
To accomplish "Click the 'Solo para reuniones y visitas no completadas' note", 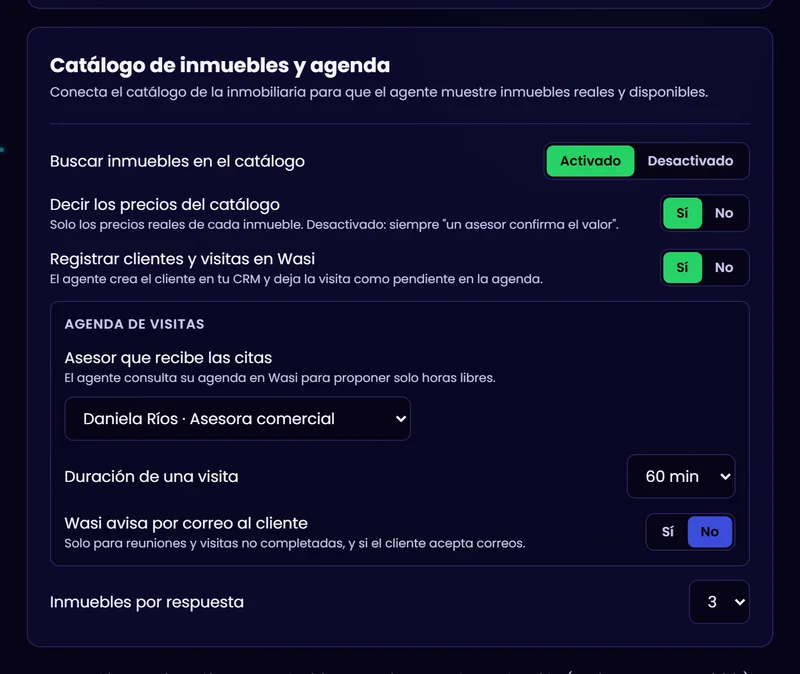I will (294, 543).
